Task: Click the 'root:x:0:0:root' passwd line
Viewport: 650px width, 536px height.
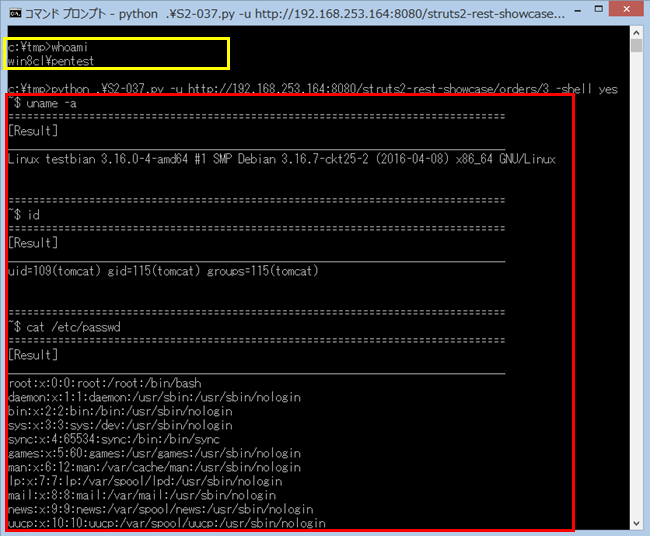Action: pos(105,383)
